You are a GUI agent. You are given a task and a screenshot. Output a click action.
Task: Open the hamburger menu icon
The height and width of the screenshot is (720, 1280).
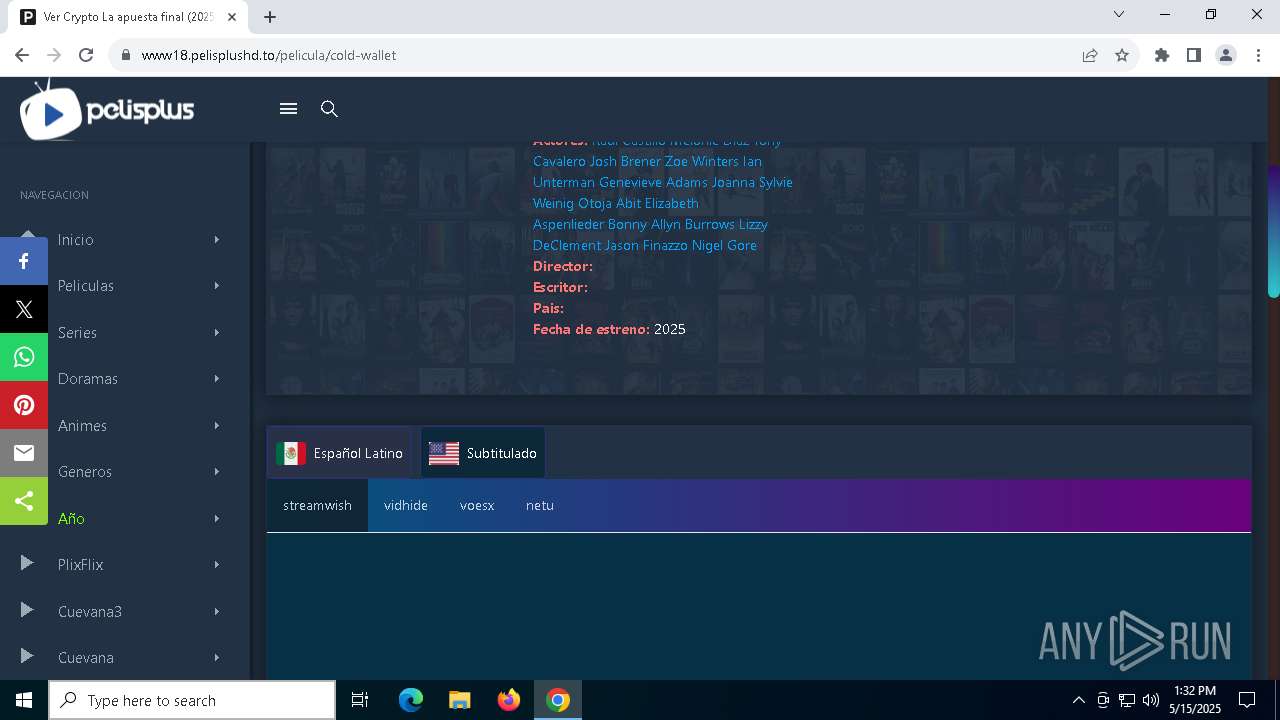click(x=288, y=109)
